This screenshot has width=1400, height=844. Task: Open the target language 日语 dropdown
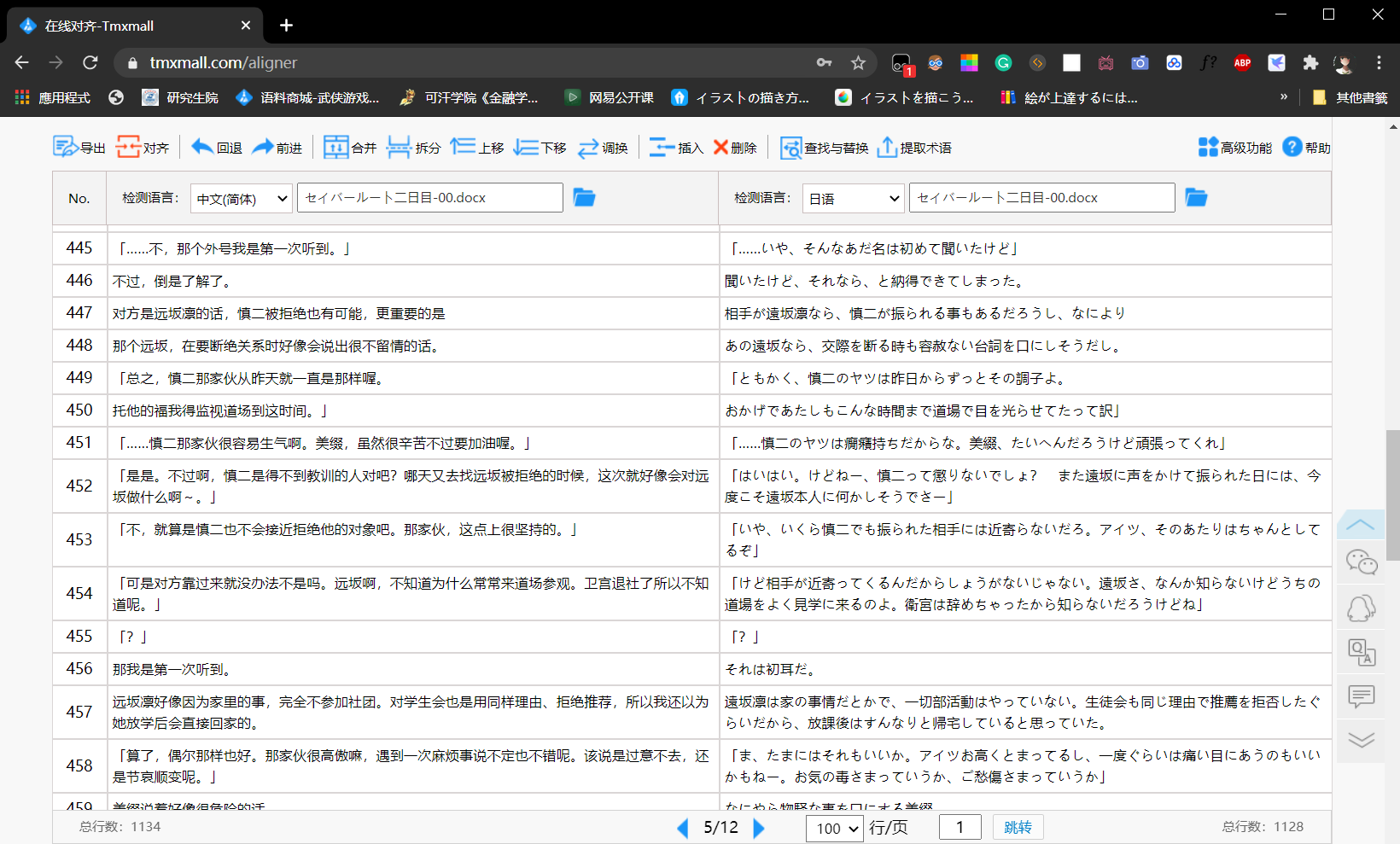pos(853,199)
